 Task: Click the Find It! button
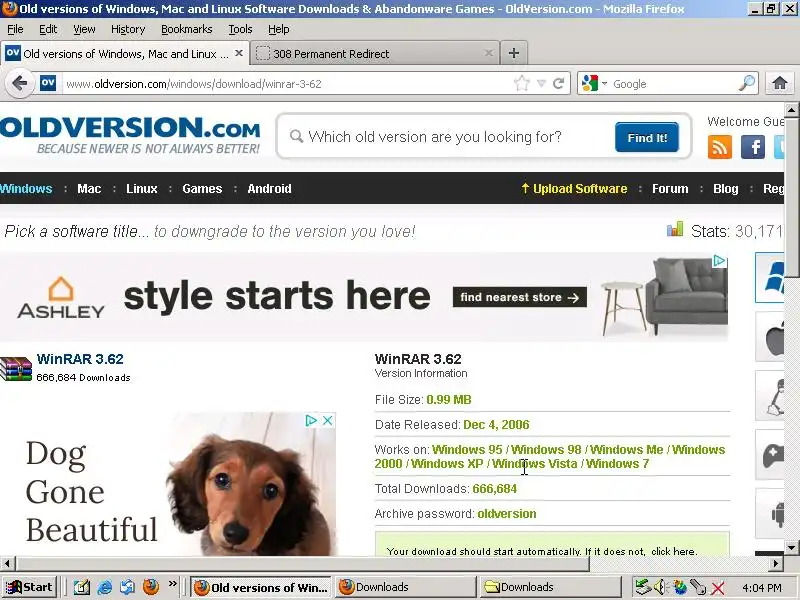pyautogui.click(x=647, y=137)
